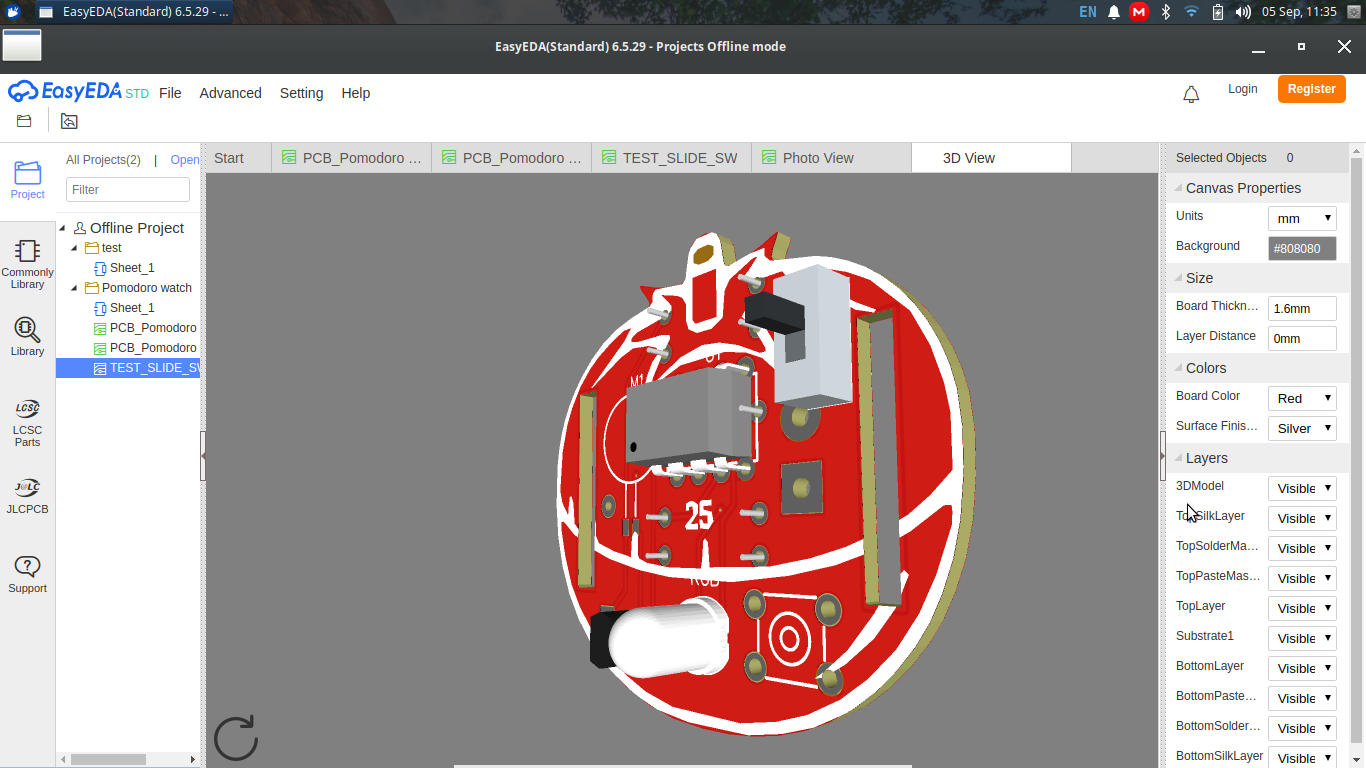Change Substrate1 visibility setting

1302,638
